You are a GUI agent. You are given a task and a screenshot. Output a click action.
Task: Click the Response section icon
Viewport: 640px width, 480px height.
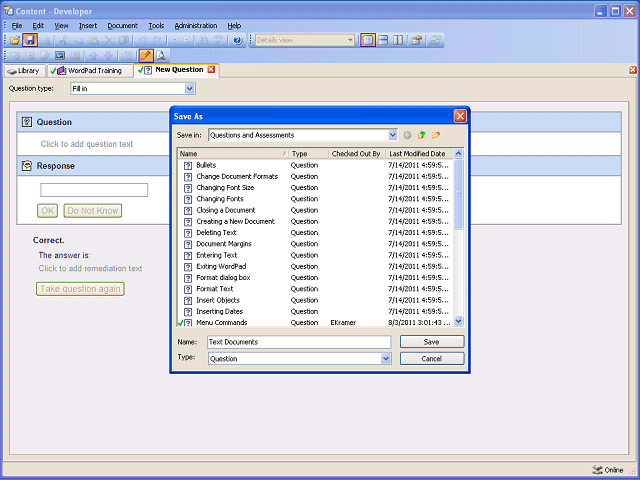pos(27,166)
